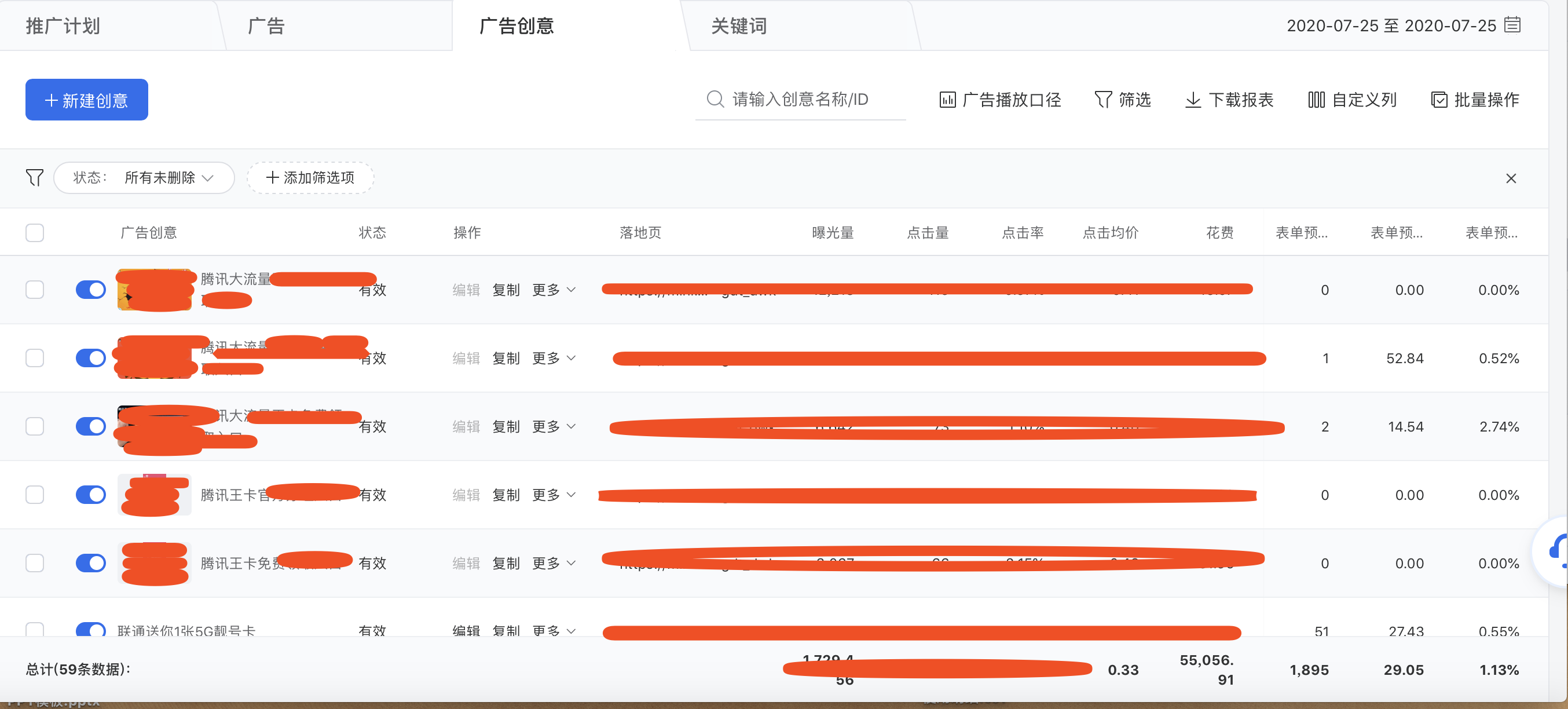Turn off the 腾讯王卡免费 creative switch
The image size is (1568, 709).
(90, 563)
